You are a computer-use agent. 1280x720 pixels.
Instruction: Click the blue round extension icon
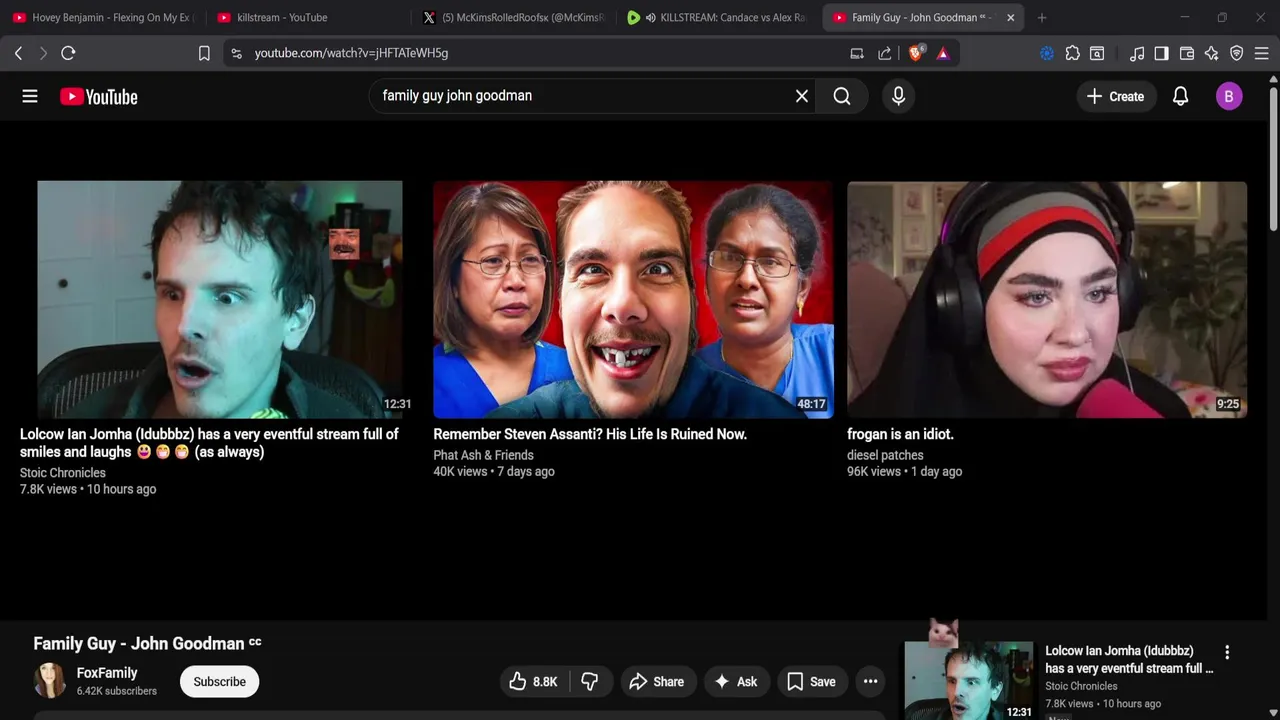coord(1047,53)
